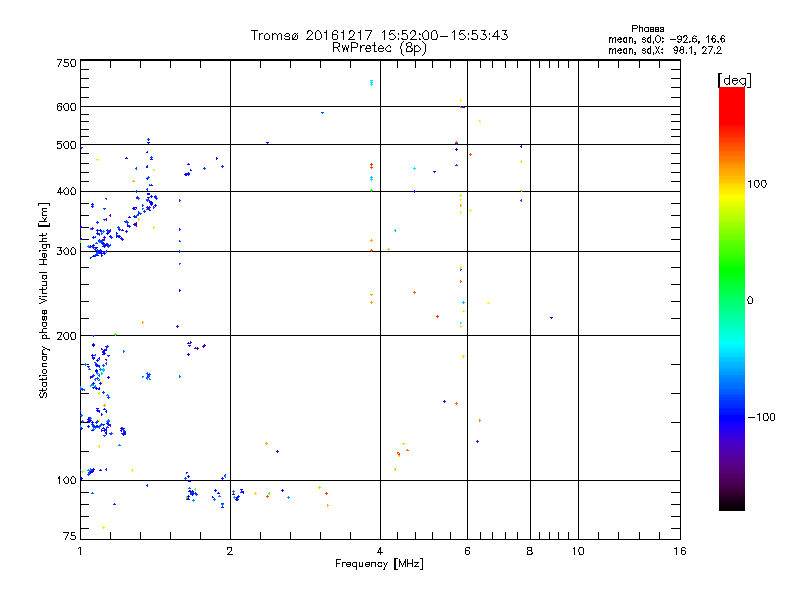The width and height of the screenshot is (800, 600).
Task: Click the 'Phases' header label
Action: pos(647,29)
